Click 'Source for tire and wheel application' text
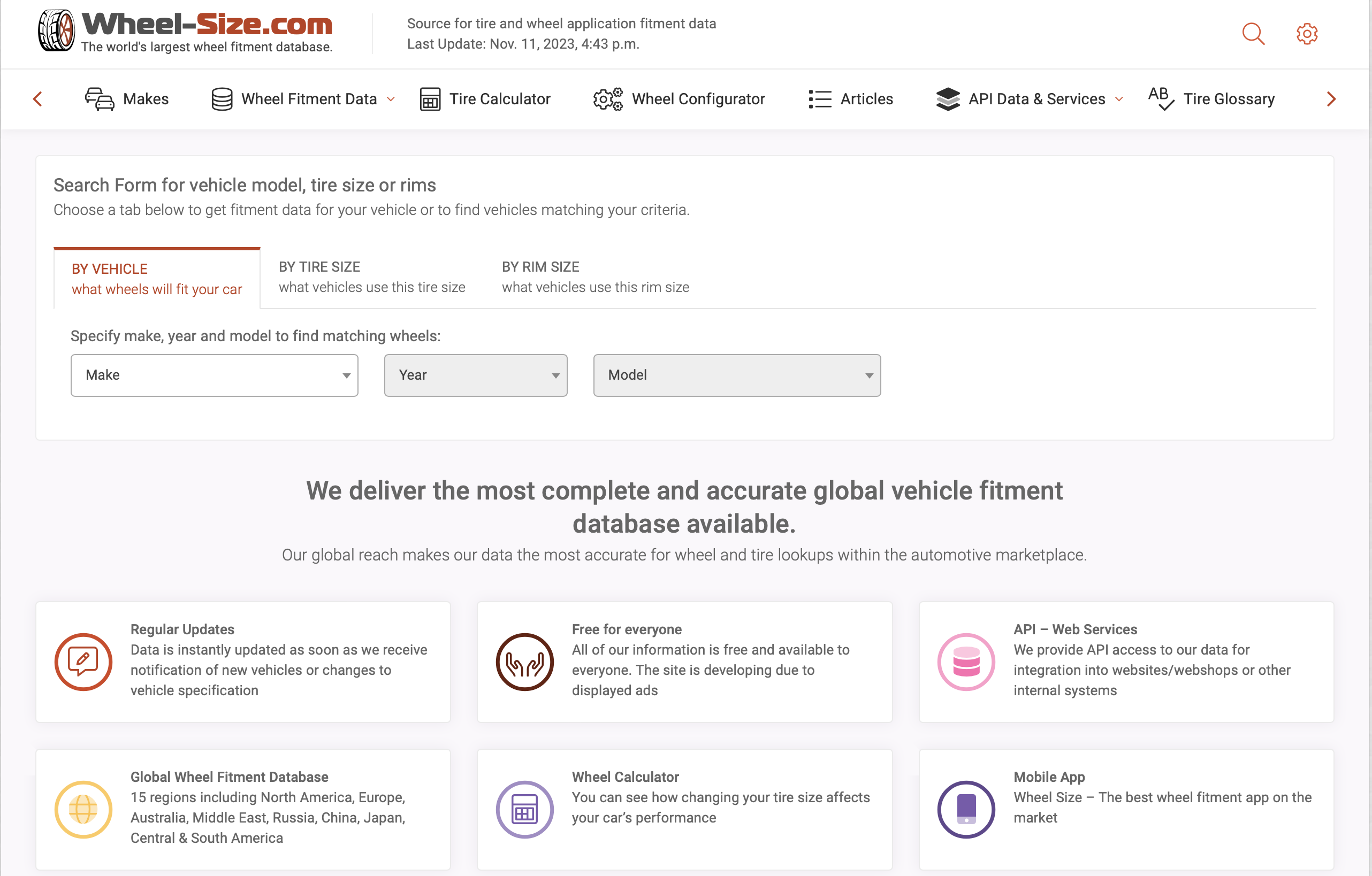Image resolution: width=1372 pixels, height=876 pixels. point(561,24)
